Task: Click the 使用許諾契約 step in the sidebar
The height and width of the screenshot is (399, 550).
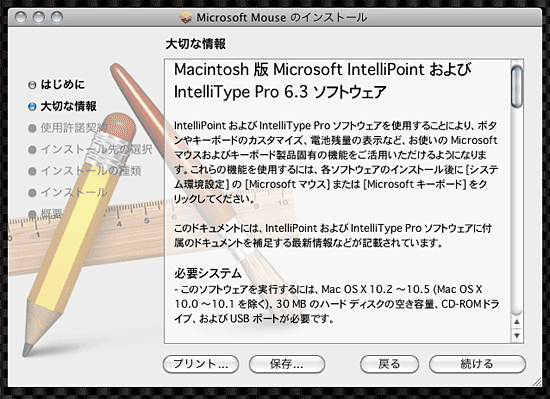Action: click(74, 128)
